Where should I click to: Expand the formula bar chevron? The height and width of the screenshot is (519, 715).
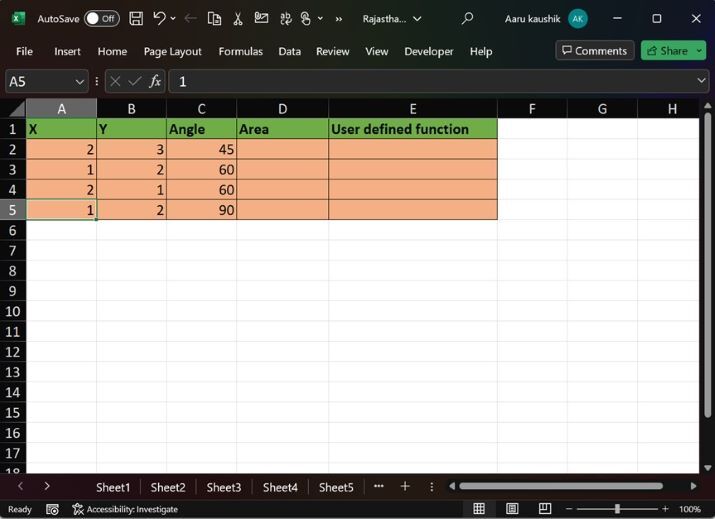[x=701, y=81]
